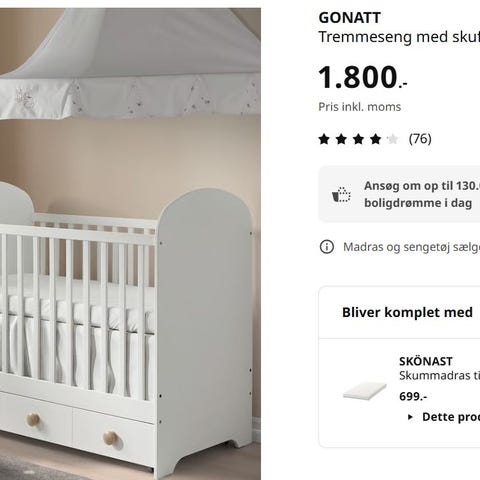Click the 'Skummadras' description text

[440, 376]
